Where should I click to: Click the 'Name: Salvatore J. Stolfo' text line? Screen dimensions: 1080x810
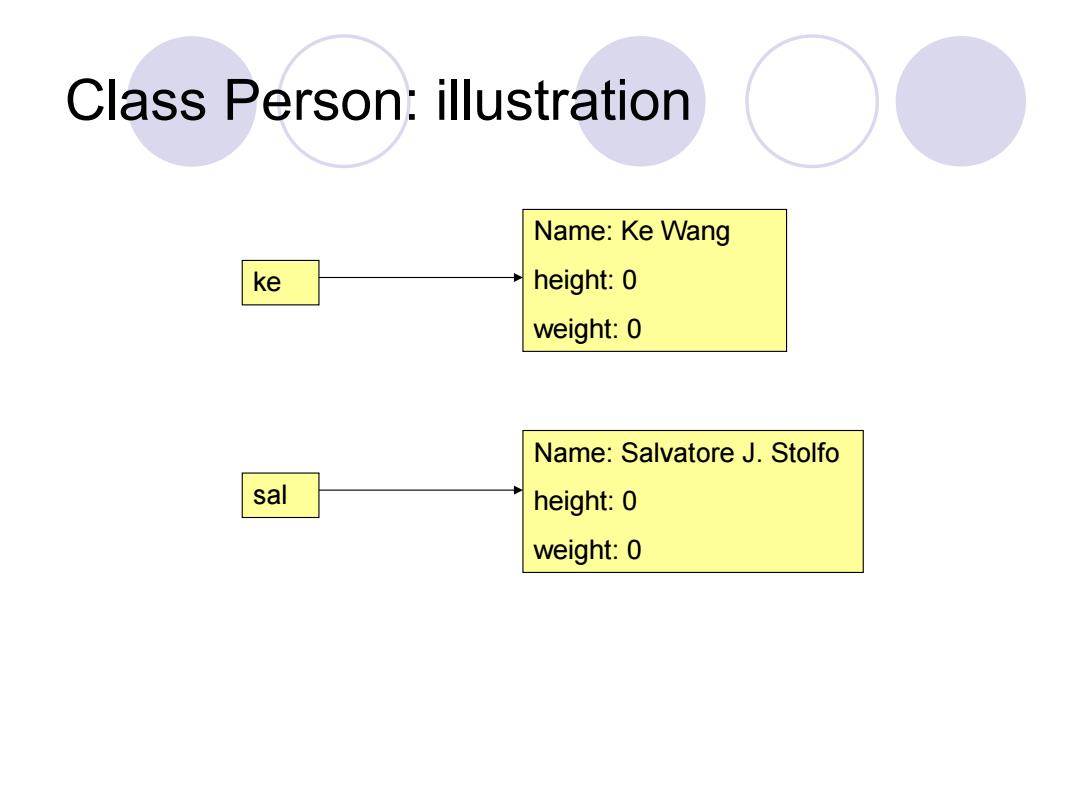click(x=686, y=453)
